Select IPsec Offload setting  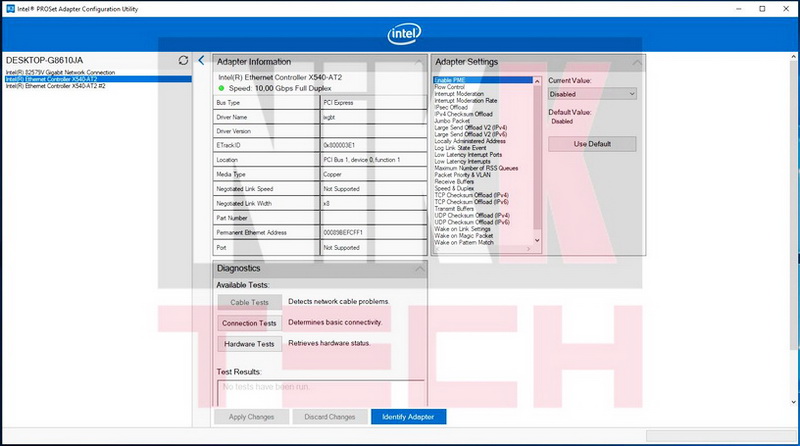(x=451, y=107)
